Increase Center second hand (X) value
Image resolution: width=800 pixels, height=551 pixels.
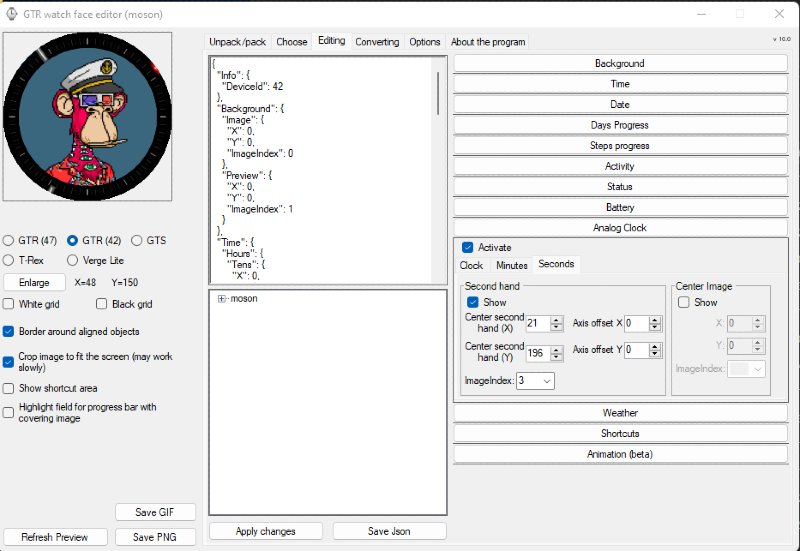(557, 320)
